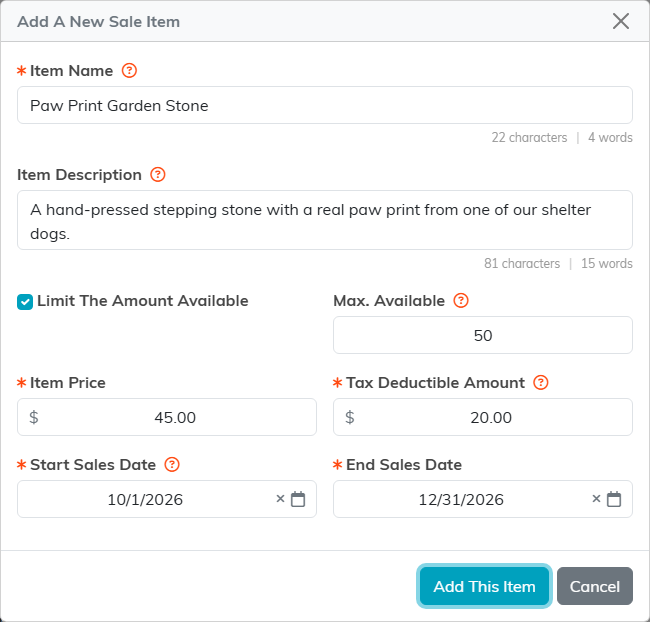Click the Item Price label
Image resolution: width=650 pixels, height=622 pixels.
pos(68,382)
